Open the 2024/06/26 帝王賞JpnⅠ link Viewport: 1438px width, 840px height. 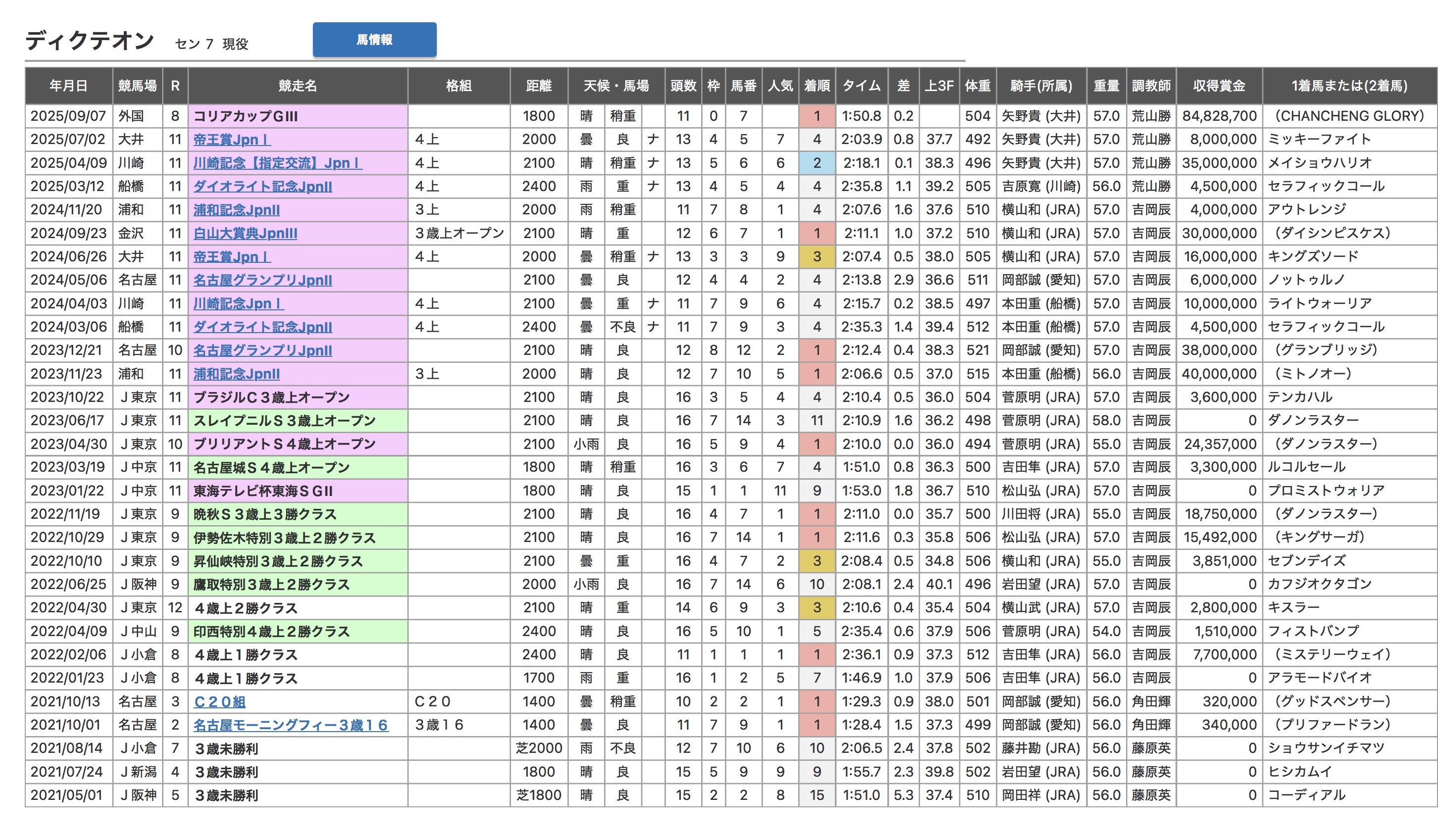point(232,256)
